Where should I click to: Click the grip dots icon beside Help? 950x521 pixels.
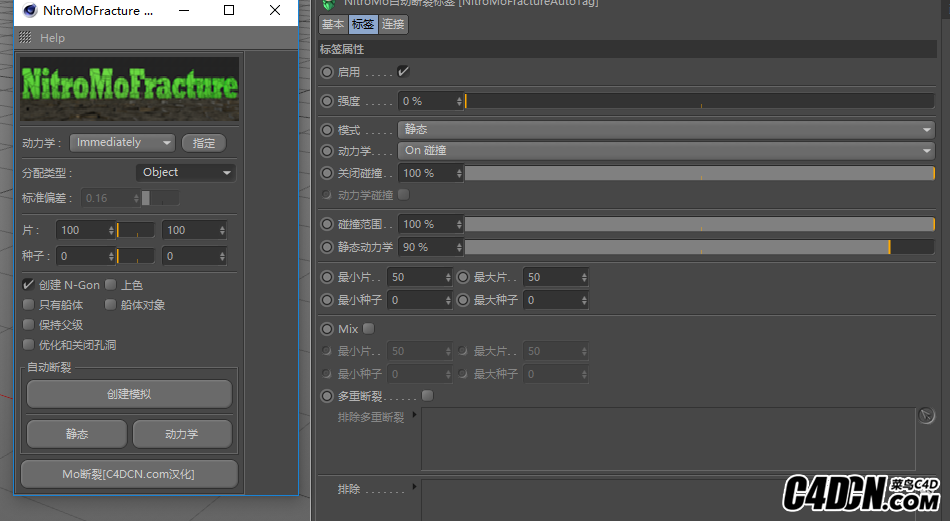click(25, 38)
